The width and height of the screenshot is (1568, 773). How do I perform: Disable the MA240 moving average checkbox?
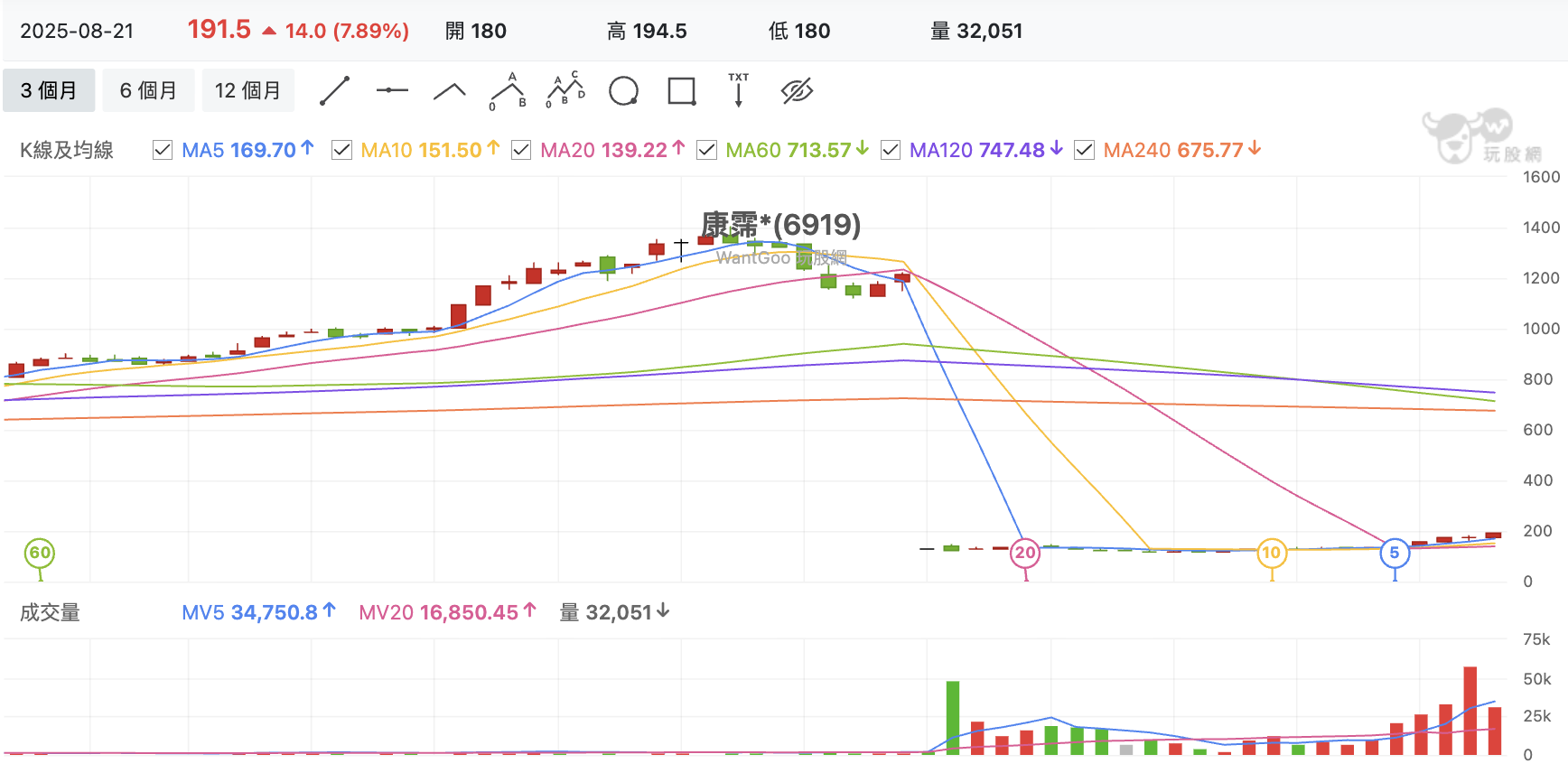1084,150
